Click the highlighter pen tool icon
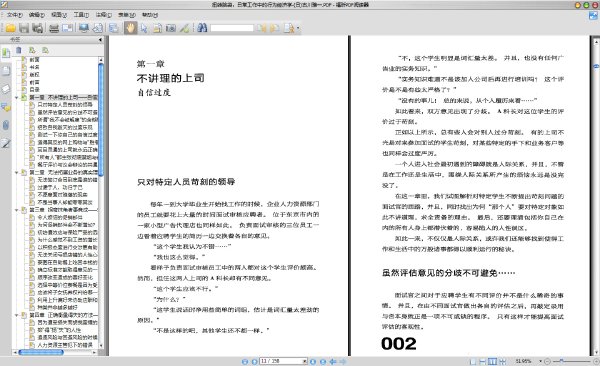Screen dimensions: 600x366 [x=185, y=28]
